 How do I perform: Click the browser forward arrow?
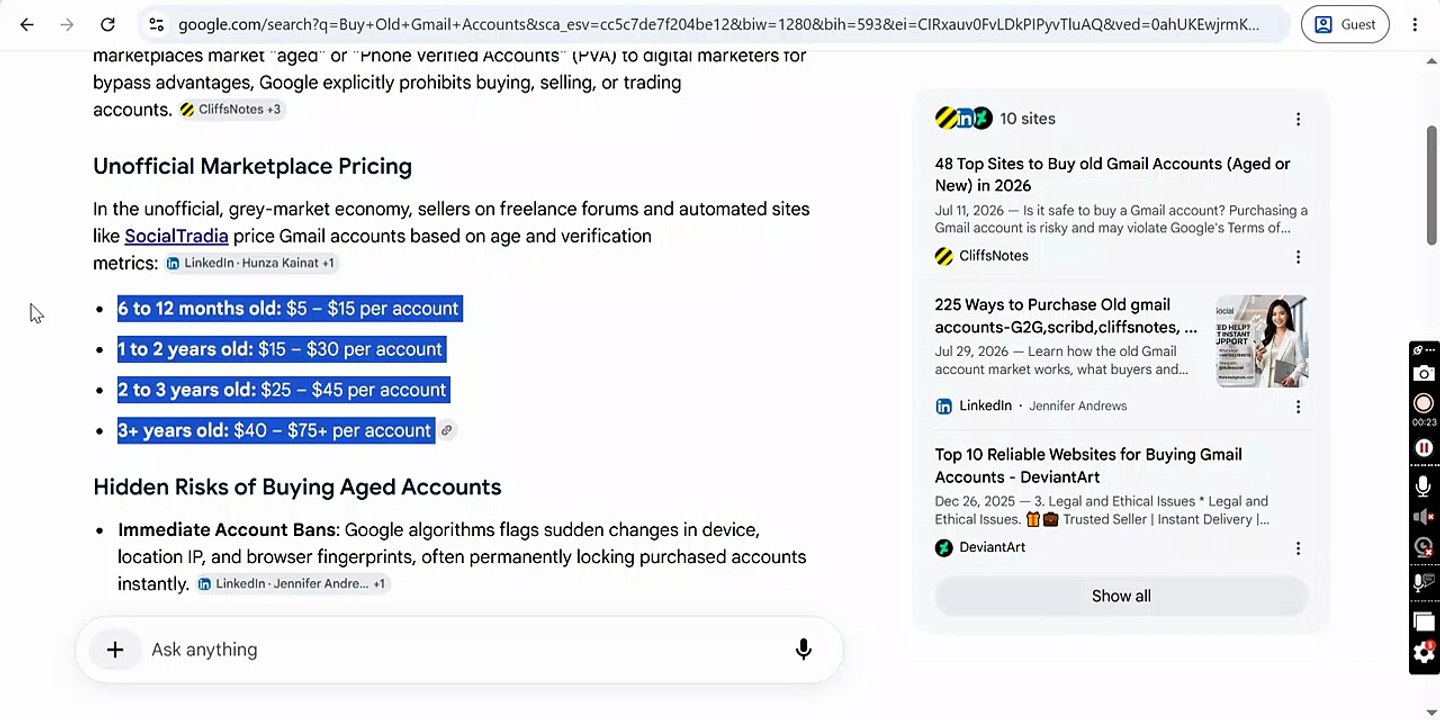tap(67, 25)
